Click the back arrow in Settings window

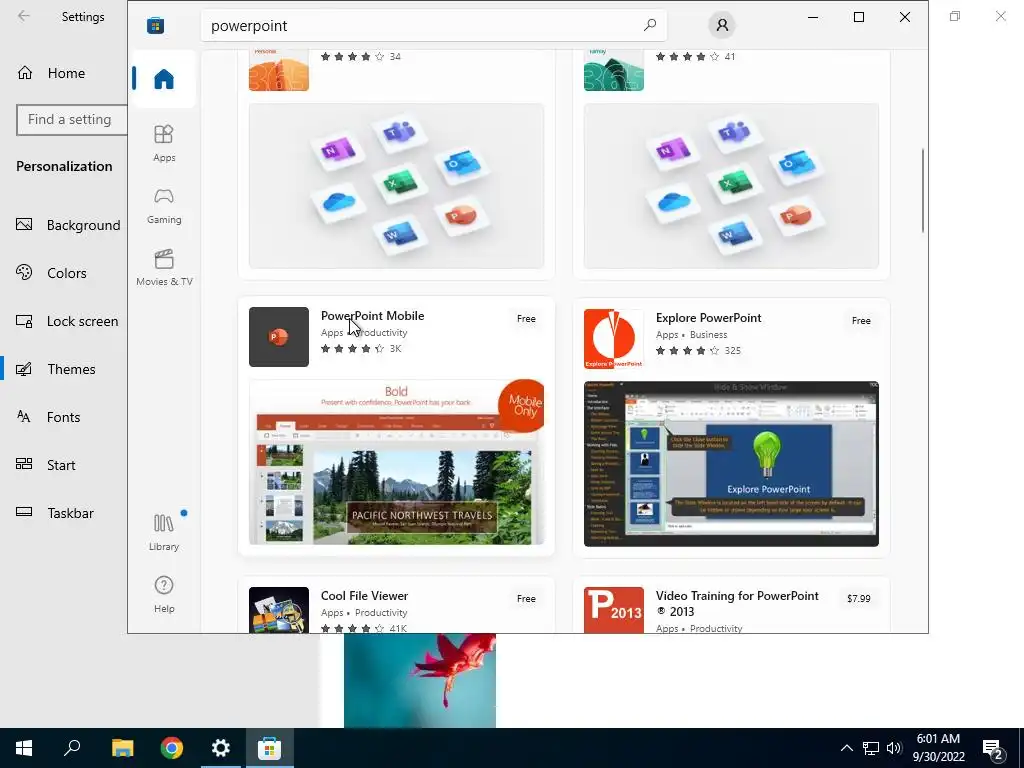tap(24, 16)
